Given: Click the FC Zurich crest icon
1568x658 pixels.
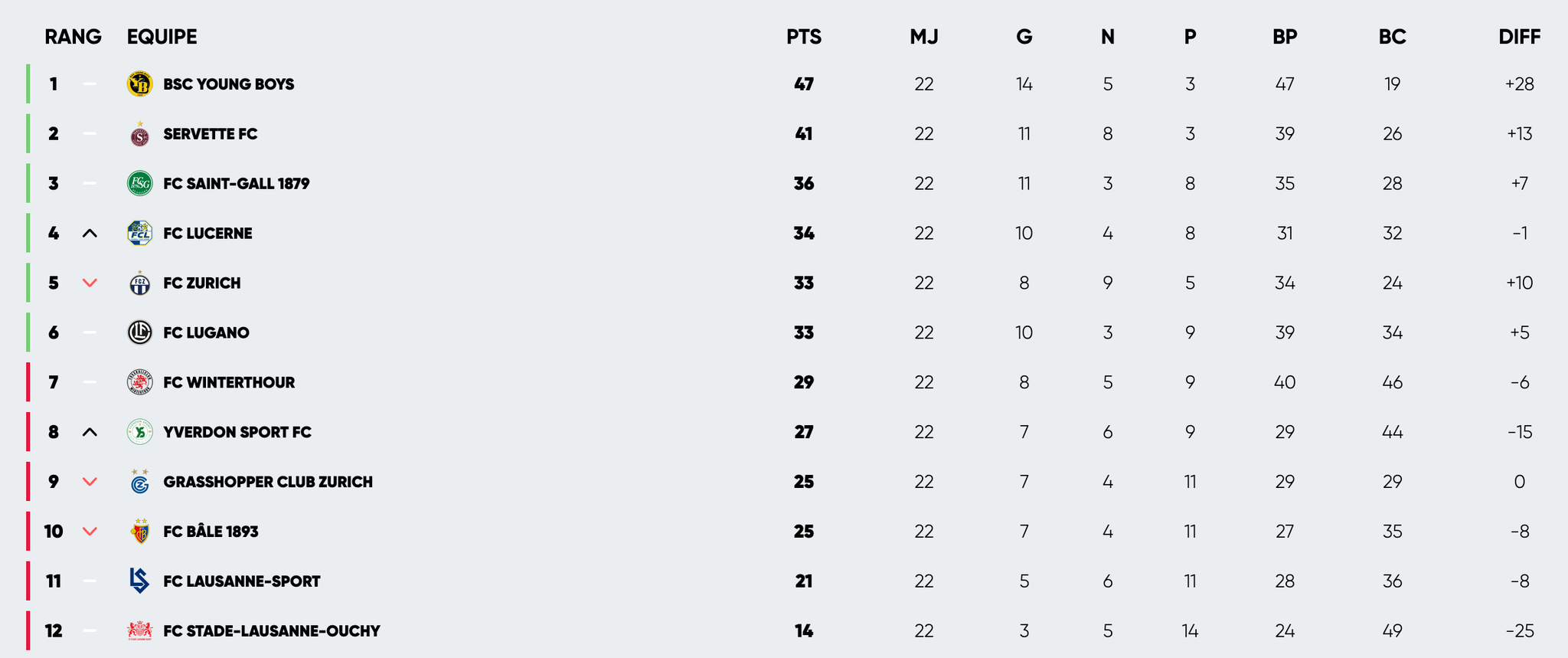Looking at the screenshot, I should [139, 283].
